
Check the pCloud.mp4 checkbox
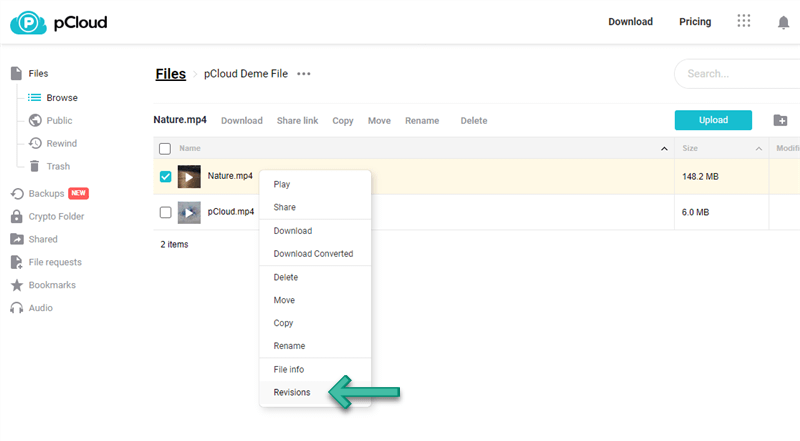click(165, 212)
